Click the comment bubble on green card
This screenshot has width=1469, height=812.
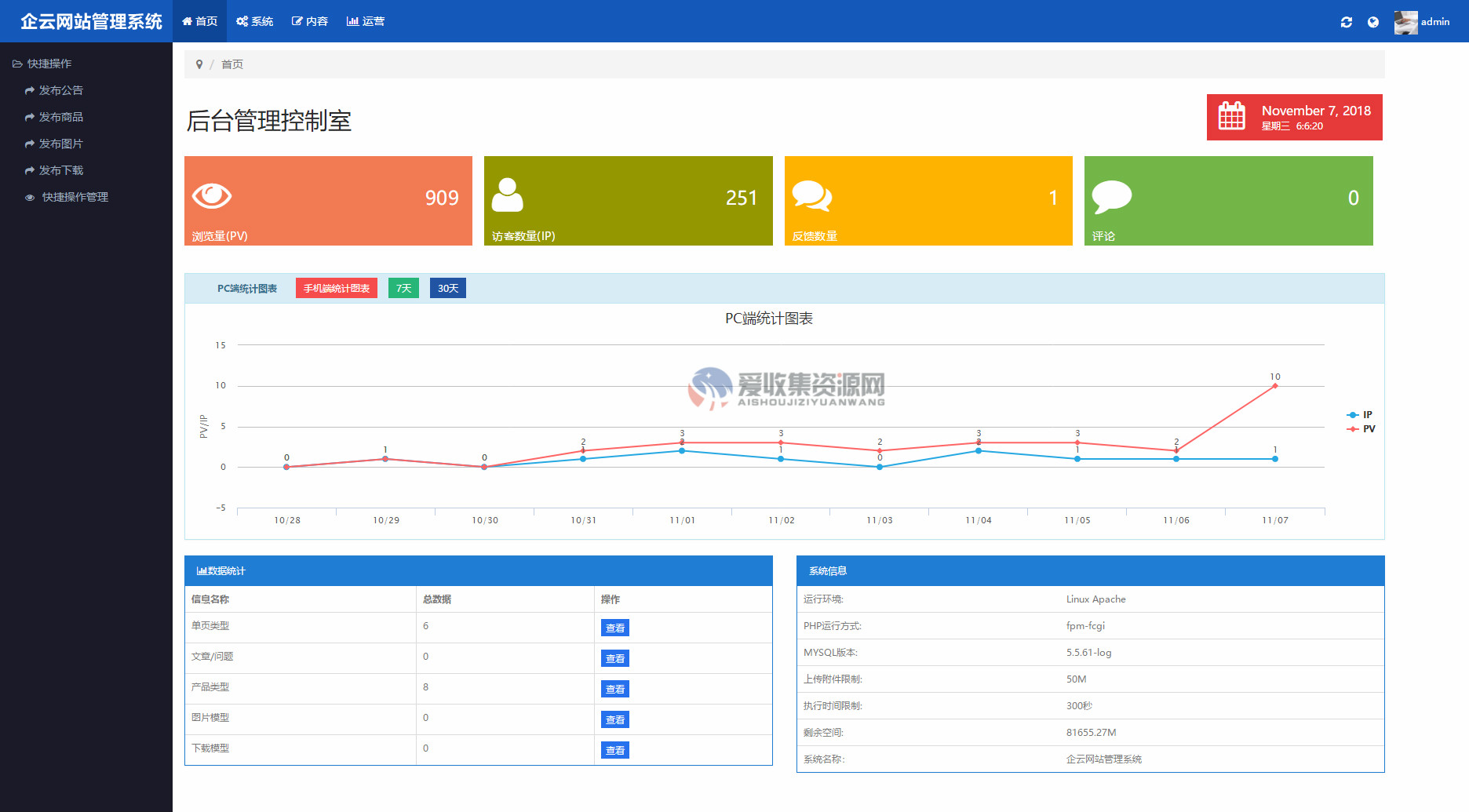[1111, 196]
